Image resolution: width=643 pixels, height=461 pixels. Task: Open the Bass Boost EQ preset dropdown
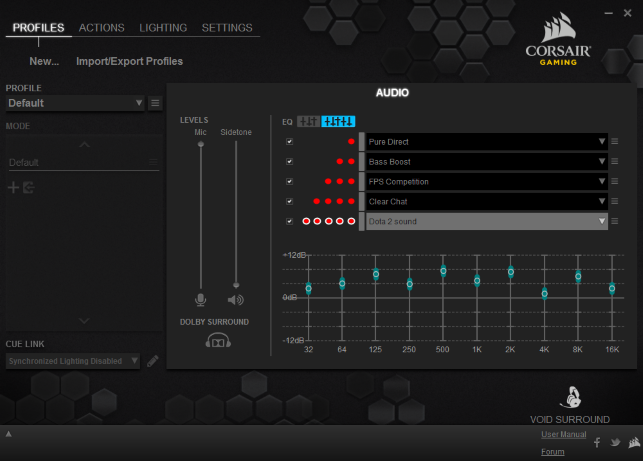coord(487,162)
